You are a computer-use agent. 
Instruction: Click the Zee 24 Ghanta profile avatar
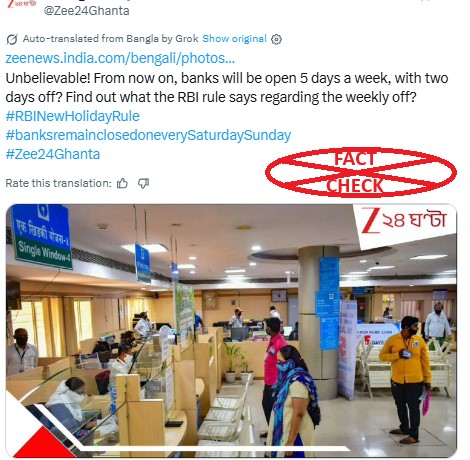[22, 5]
